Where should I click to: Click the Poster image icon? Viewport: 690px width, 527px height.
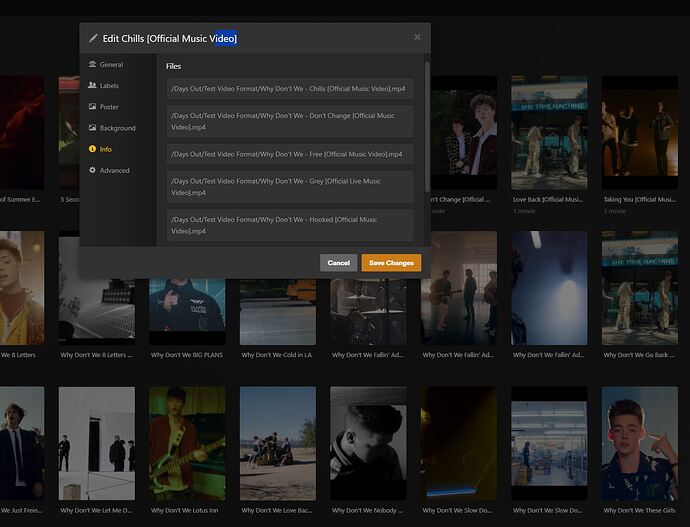pos(92,107)
